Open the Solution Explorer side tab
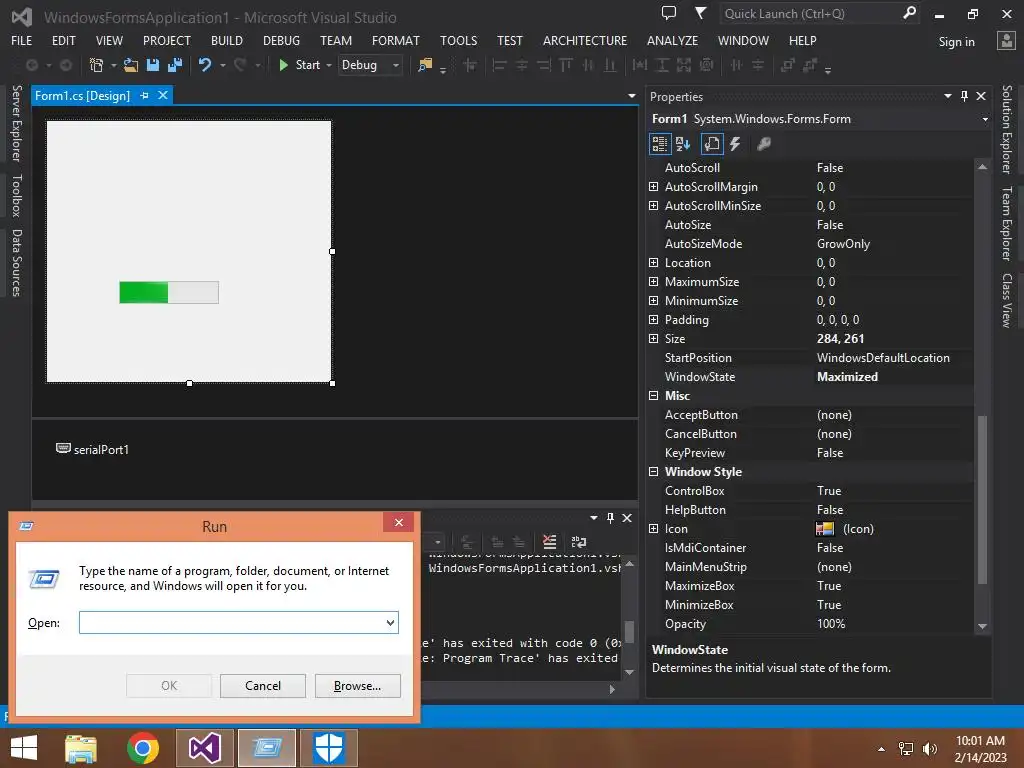This screenshot has width=1024, height=768. click(x=1006, y=129)
